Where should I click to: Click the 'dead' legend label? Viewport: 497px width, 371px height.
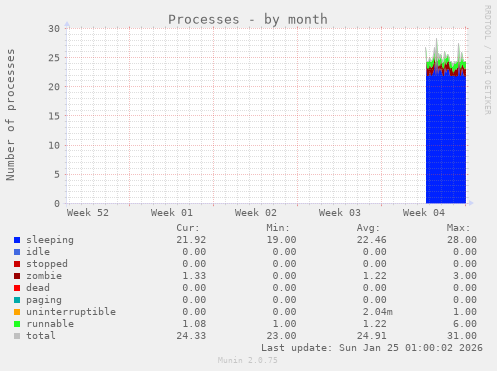[38, 288]
